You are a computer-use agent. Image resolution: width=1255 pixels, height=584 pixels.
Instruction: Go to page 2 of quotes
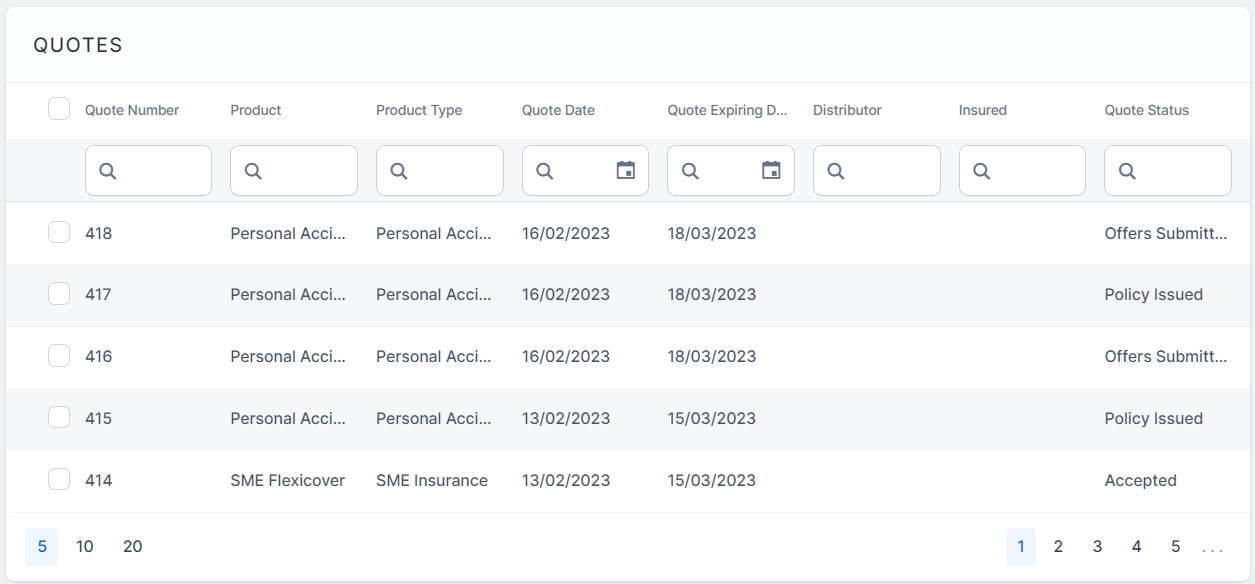click(x=1058, y=546)
